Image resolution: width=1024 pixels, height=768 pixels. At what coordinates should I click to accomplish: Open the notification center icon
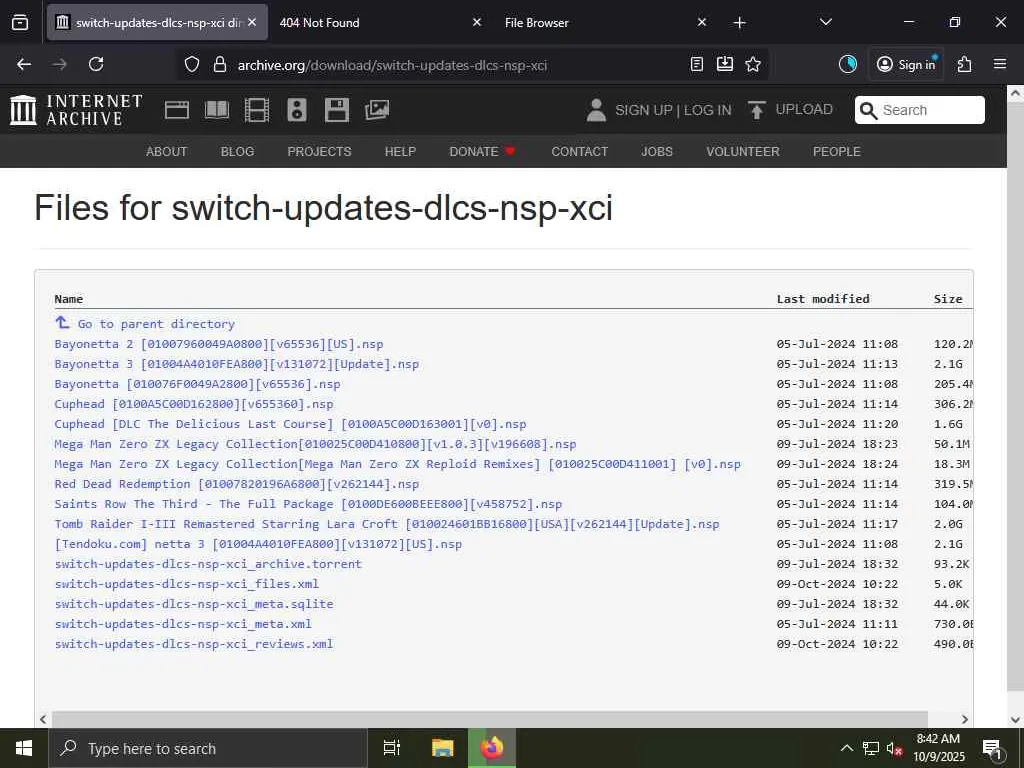point(992,748)
